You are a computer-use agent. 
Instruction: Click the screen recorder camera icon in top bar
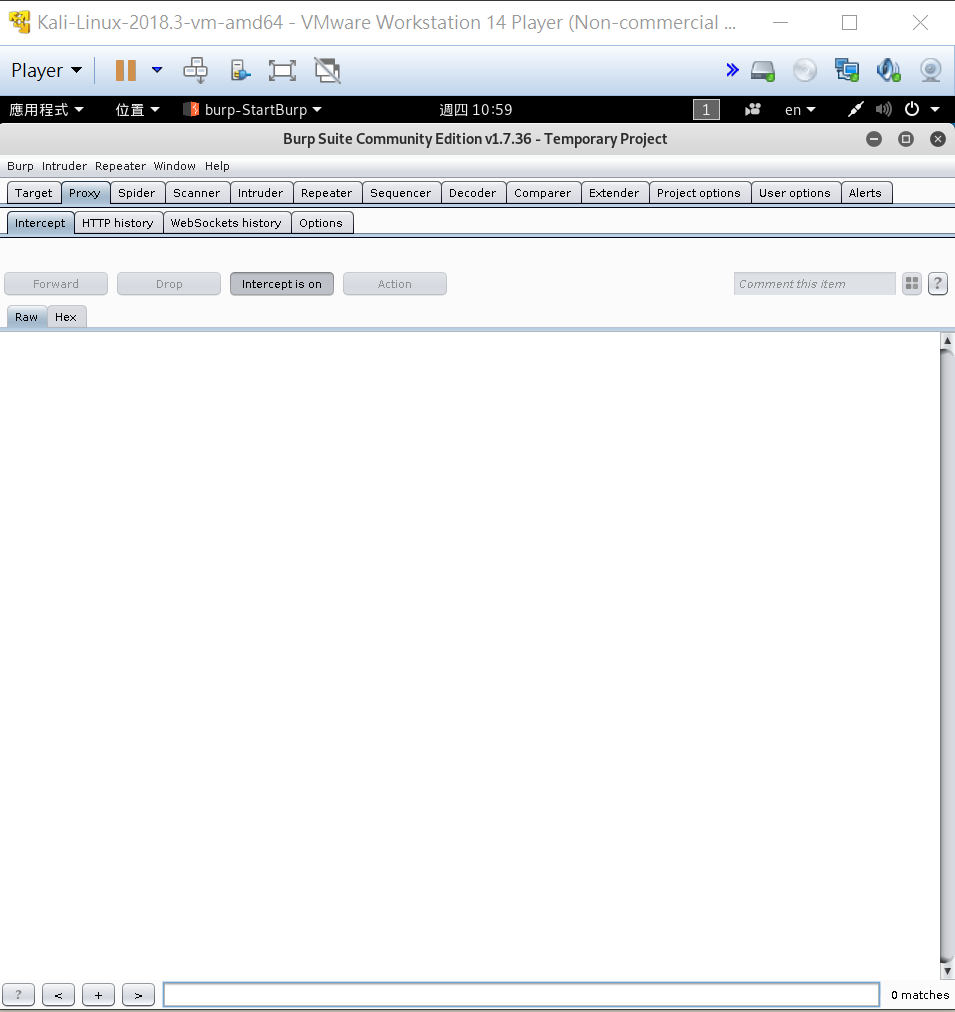pyautogui.click(x=752, y=110)
